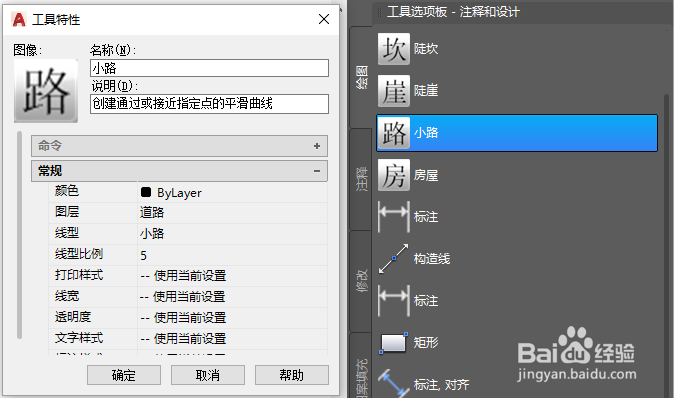This screenshot has width=674, height=398.
Task: Click the 说明 description input field
Action: click(x=209, y=104)
